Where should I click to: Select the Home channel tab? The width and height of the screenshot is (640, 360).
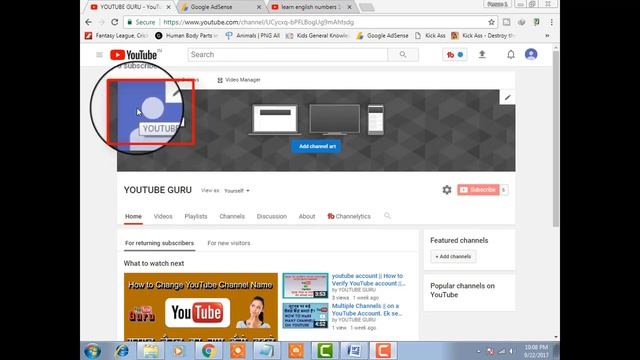pyautogui.click(x=133, y=216)
